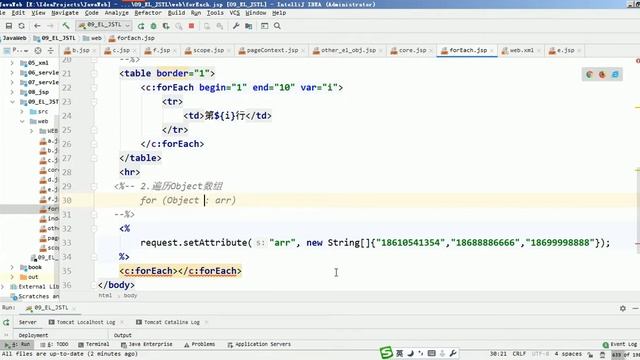Toggle the Sogou moon half-width mode
Viewport: 640px width, 360px height.
411,353
